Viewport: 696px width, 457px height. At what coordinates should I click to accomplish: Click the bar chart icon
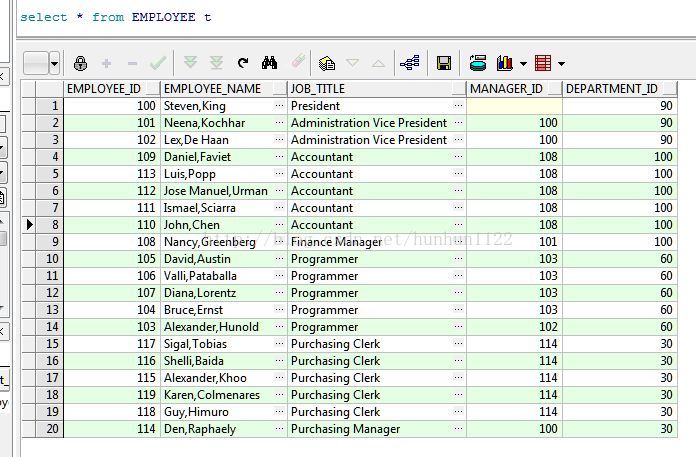pos(505,63)
